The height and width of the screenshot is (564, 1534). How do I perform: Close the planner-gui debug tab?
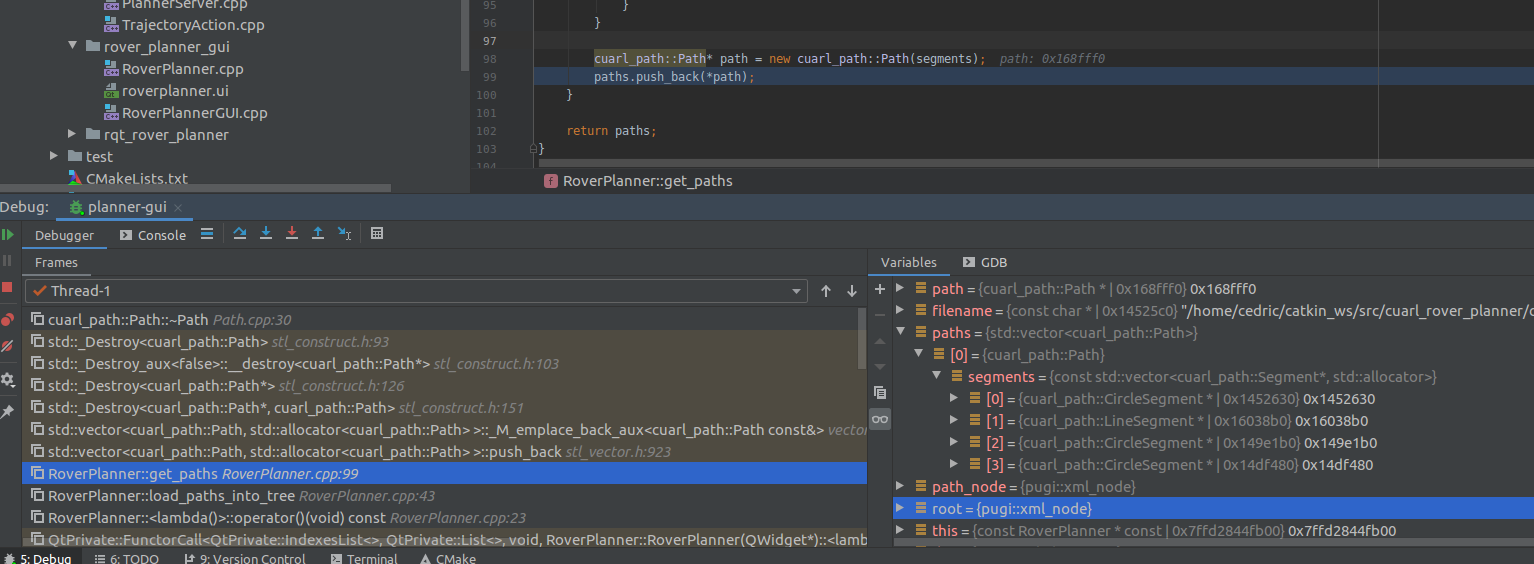click(178, 208)
